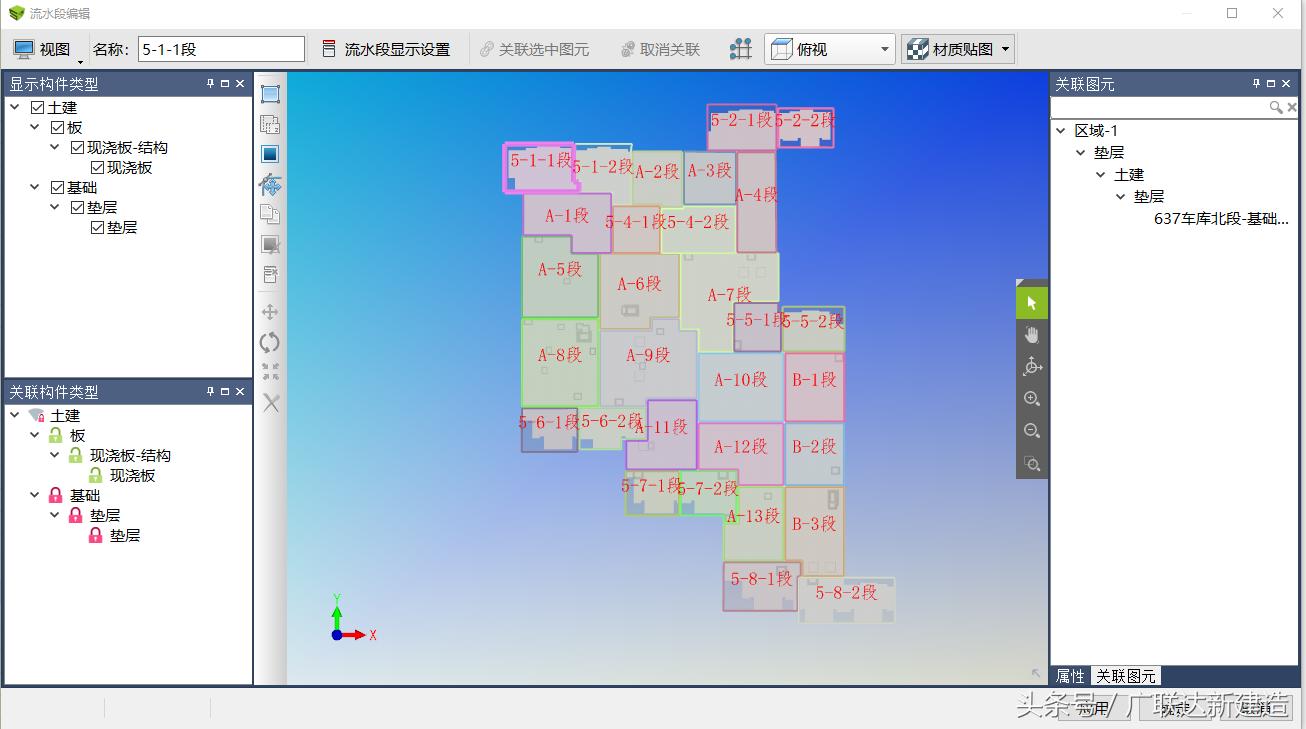This screenshot has width=1306, height=729.
Task: Collapse the 区域-1 tree node
Action: point(1061,130)
